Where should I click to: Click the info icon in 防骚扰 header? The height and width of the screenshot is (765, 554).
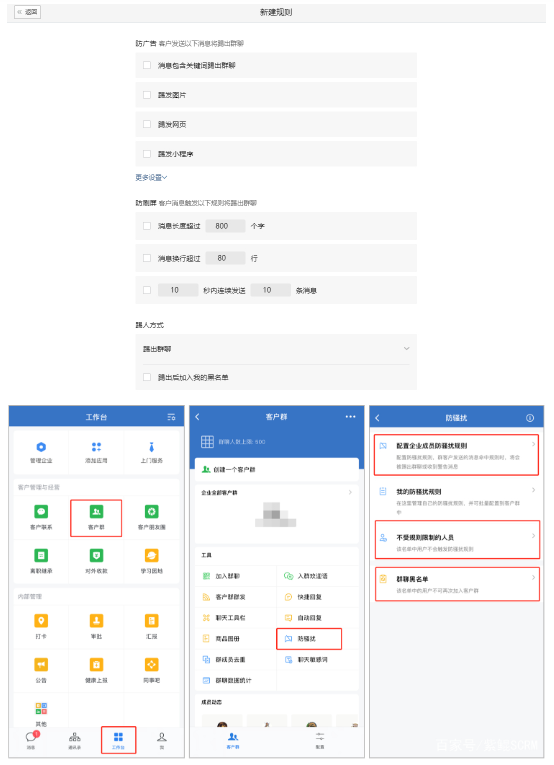point(530,418)
